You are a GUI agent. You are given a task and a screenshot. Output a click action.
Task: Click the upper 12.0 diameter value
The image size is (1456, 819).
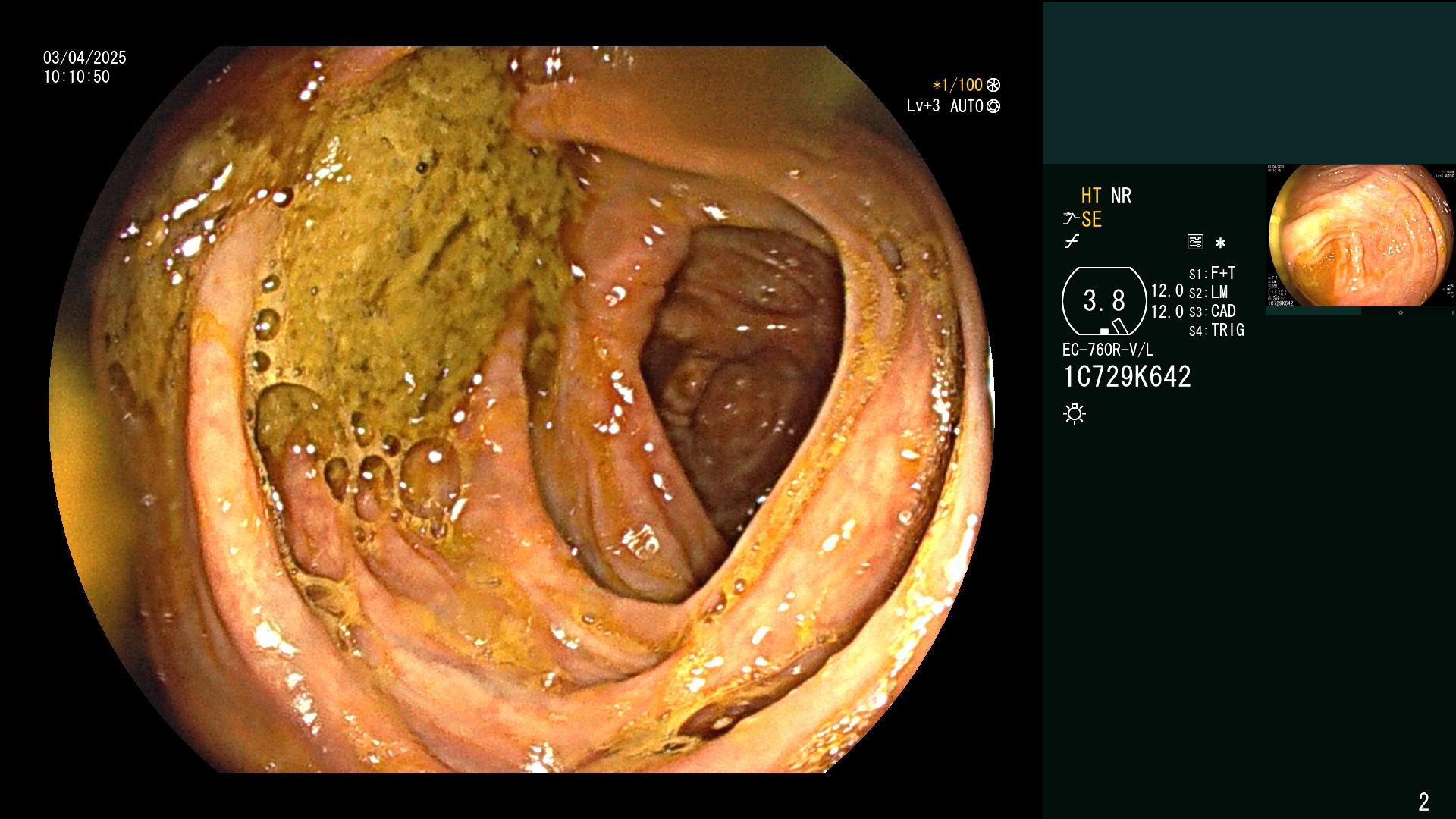(x=1167, y=291)
